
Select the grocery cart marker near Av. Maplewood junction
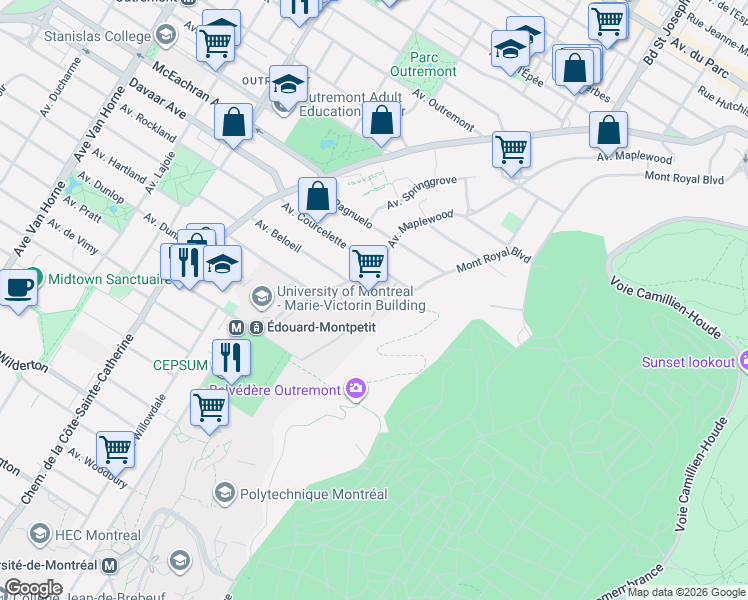511,152
